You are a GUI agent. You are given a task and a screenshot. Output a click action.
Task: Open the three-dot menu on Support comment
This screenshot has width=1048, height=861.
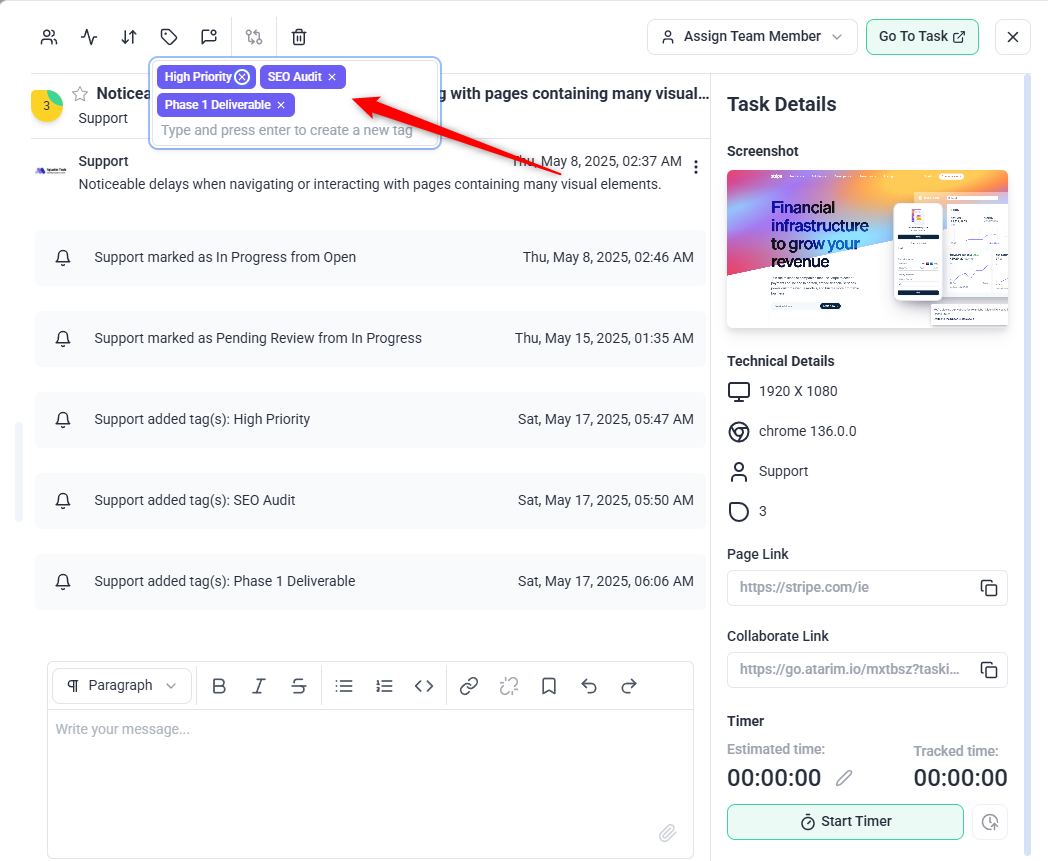click(696, 167)
